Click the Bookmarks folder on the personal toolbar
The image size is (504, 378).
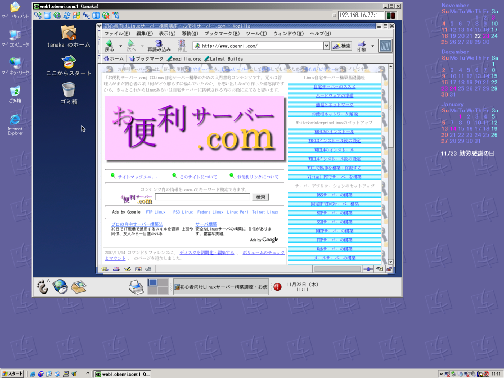click(x=146, y=59)
